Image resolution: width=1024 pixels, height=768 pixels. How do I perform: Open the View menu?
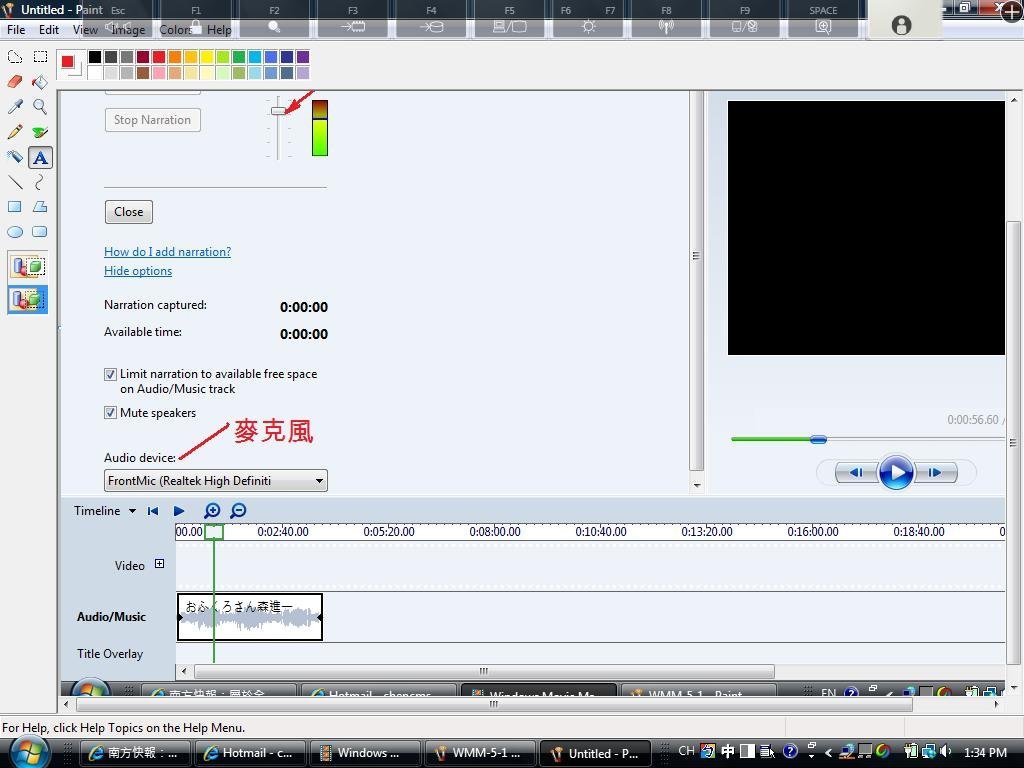[85, 29]
